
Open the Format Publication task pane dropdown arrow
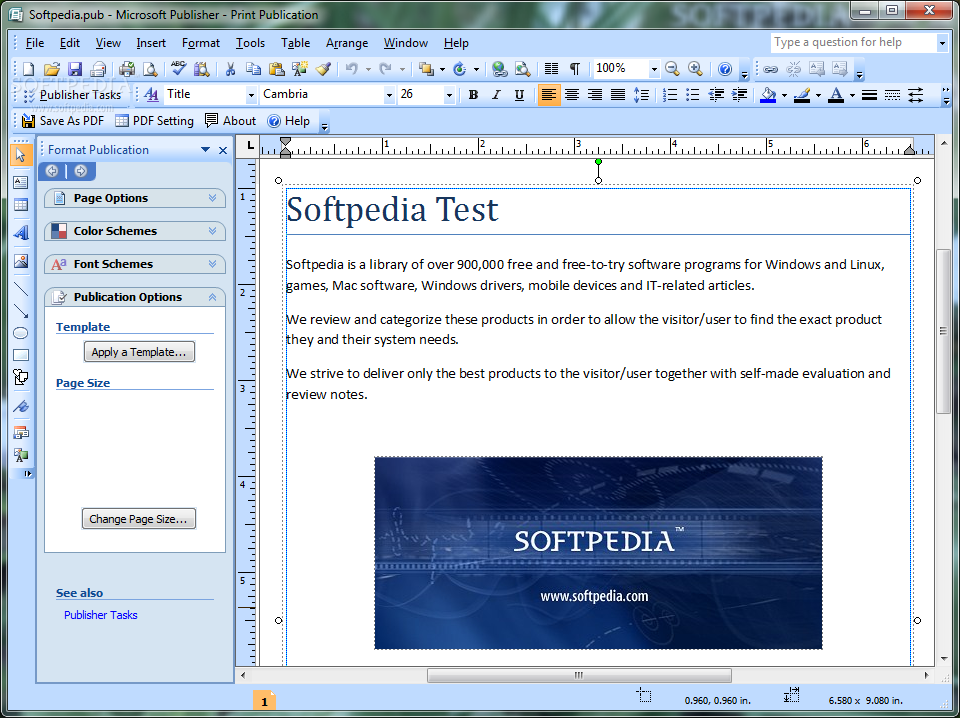click(x=205, y=150)
